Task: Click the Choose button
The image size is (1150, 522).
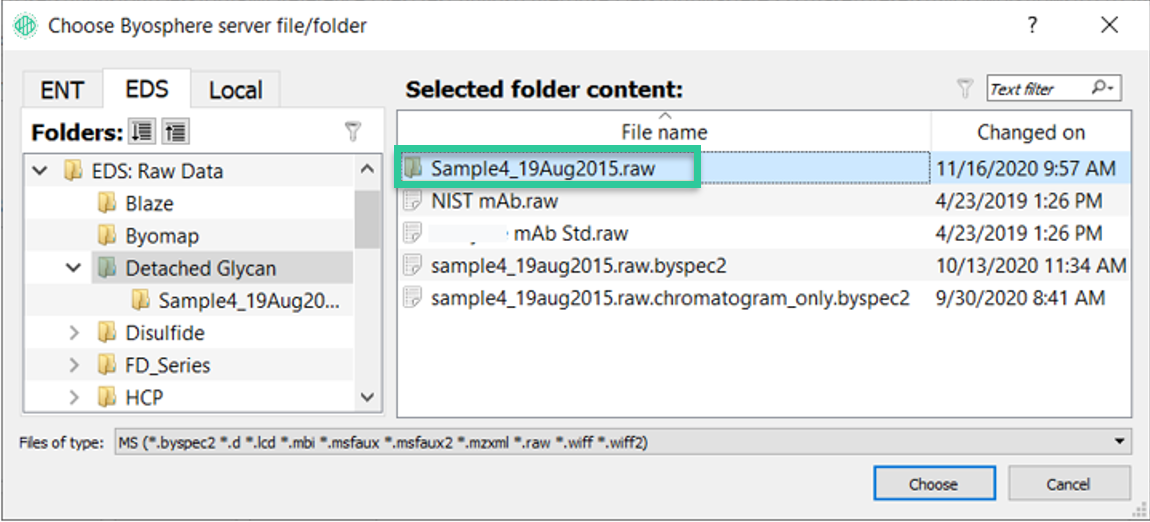Action: 934,484
